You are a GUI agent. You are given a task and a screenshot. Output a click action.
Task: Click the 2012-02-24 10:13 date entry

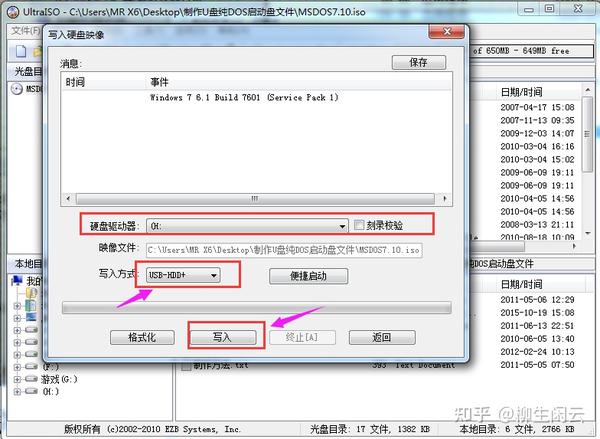click(537, 352)
